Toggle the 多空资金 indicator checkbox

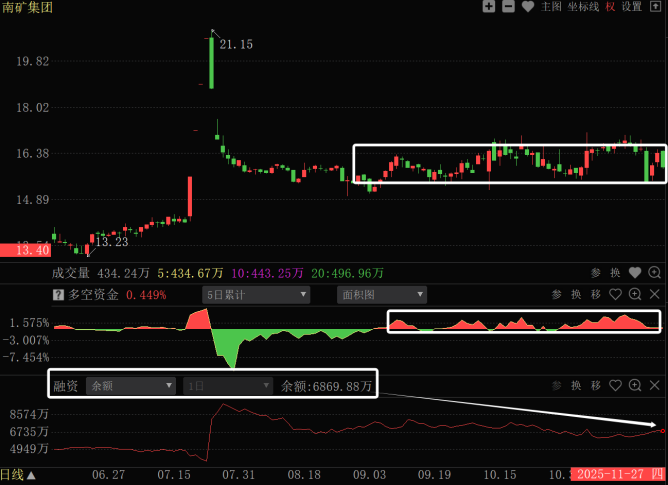pos(58,295)
